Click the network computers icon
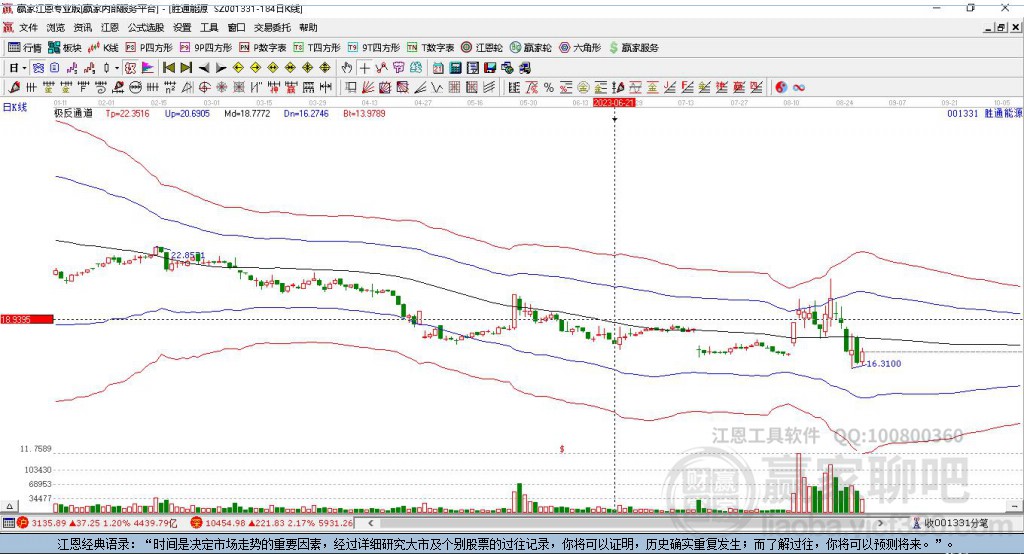 507,68
